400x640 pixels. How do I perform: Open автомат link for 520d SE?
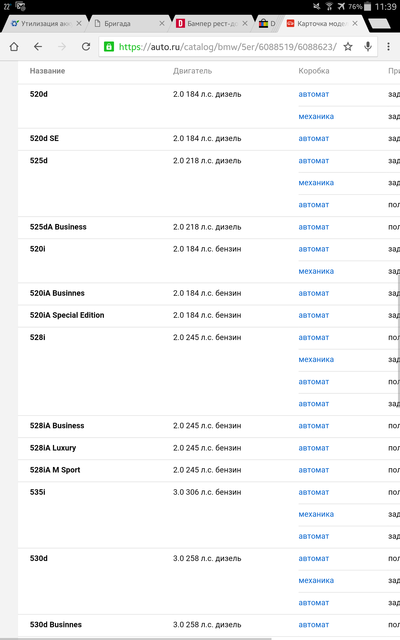point(313,138)
